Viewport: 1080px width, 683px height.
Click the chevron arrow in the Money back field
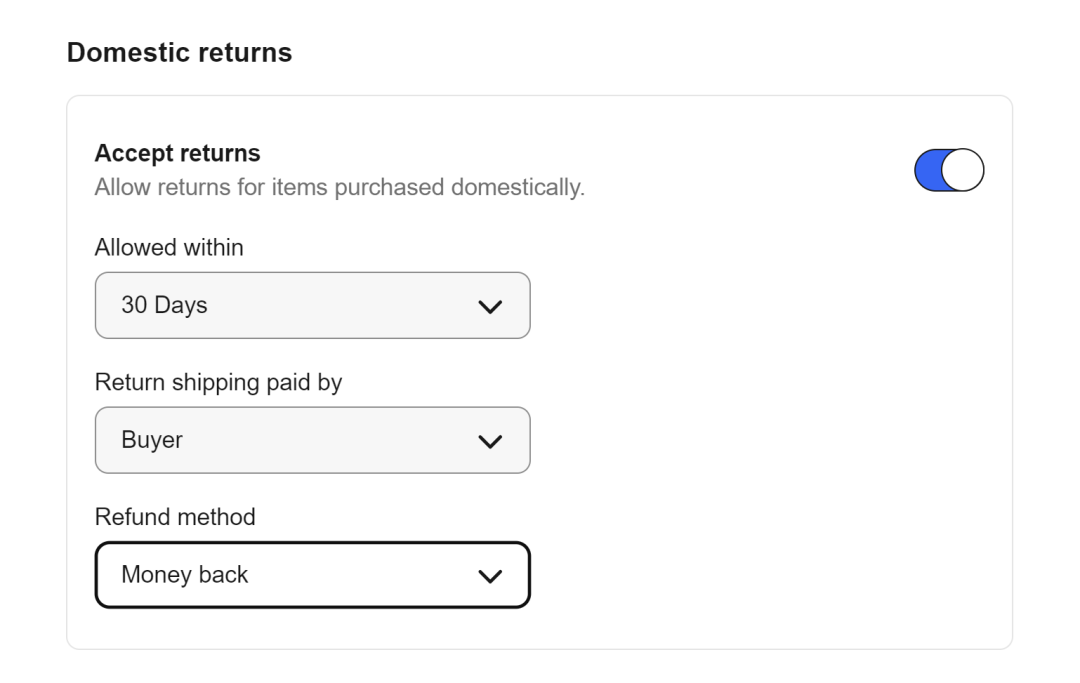[489, 576]
